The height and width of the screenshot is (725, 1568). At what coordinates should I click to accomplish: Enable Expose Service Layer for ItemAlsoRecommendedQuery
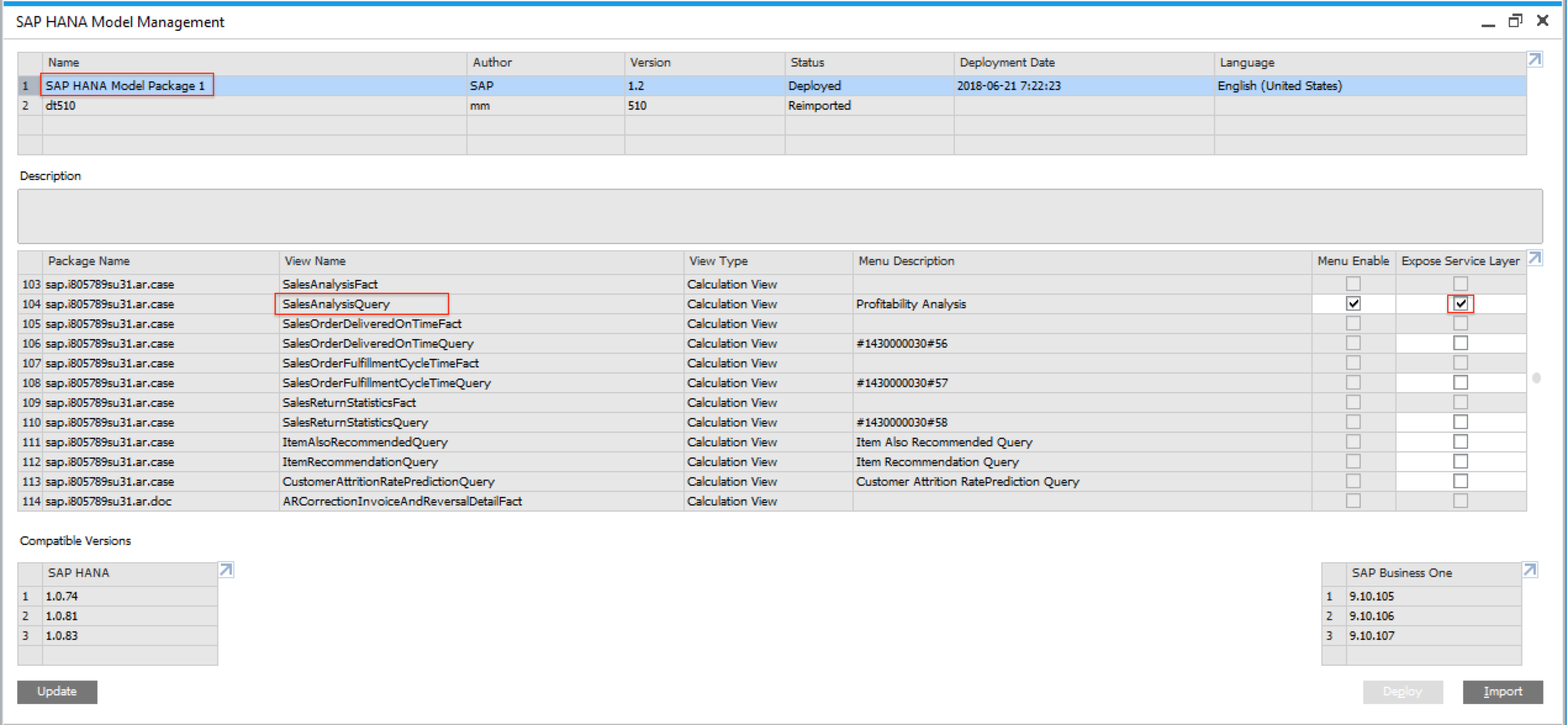pos(1461,441)
